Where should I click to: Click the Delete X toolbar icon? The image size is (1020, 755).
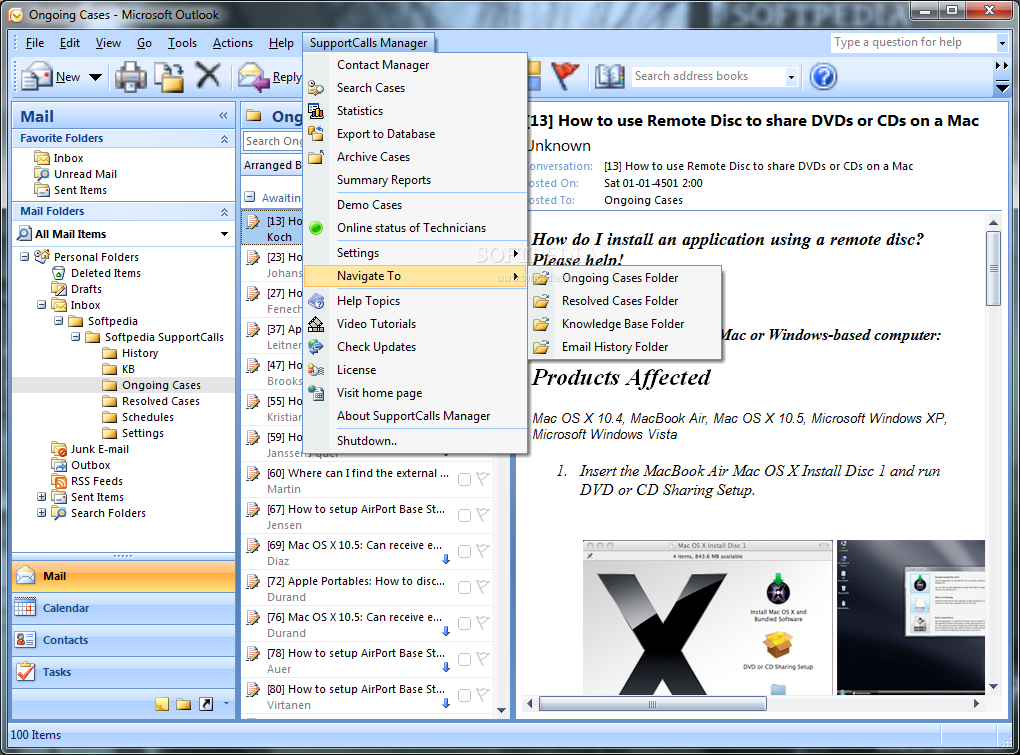click(x=208, y=75)
